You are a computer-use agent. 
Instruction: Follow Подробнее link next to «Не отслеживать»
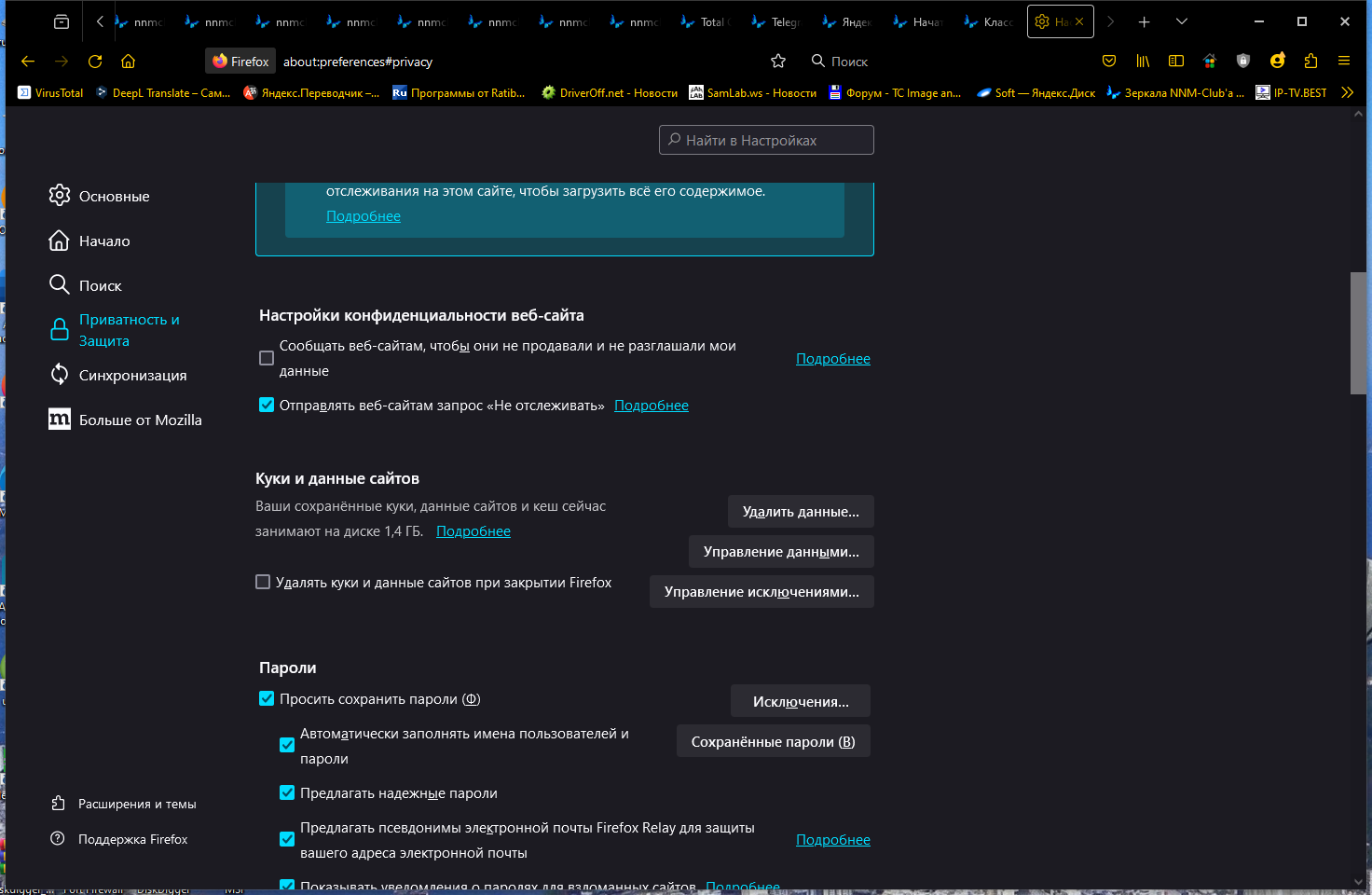click(652, 406)
